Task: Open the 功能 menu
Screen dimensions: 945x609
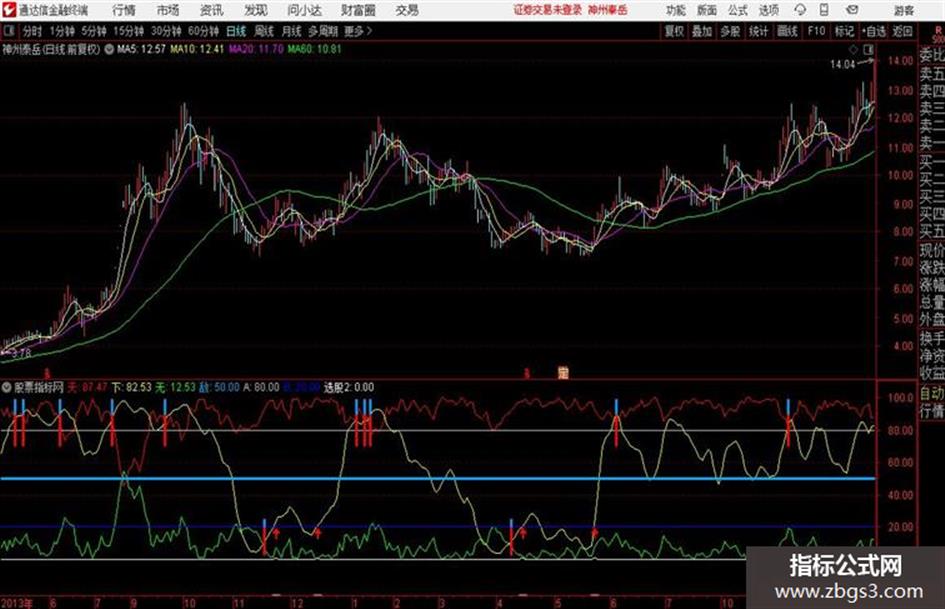Action: 676,10
